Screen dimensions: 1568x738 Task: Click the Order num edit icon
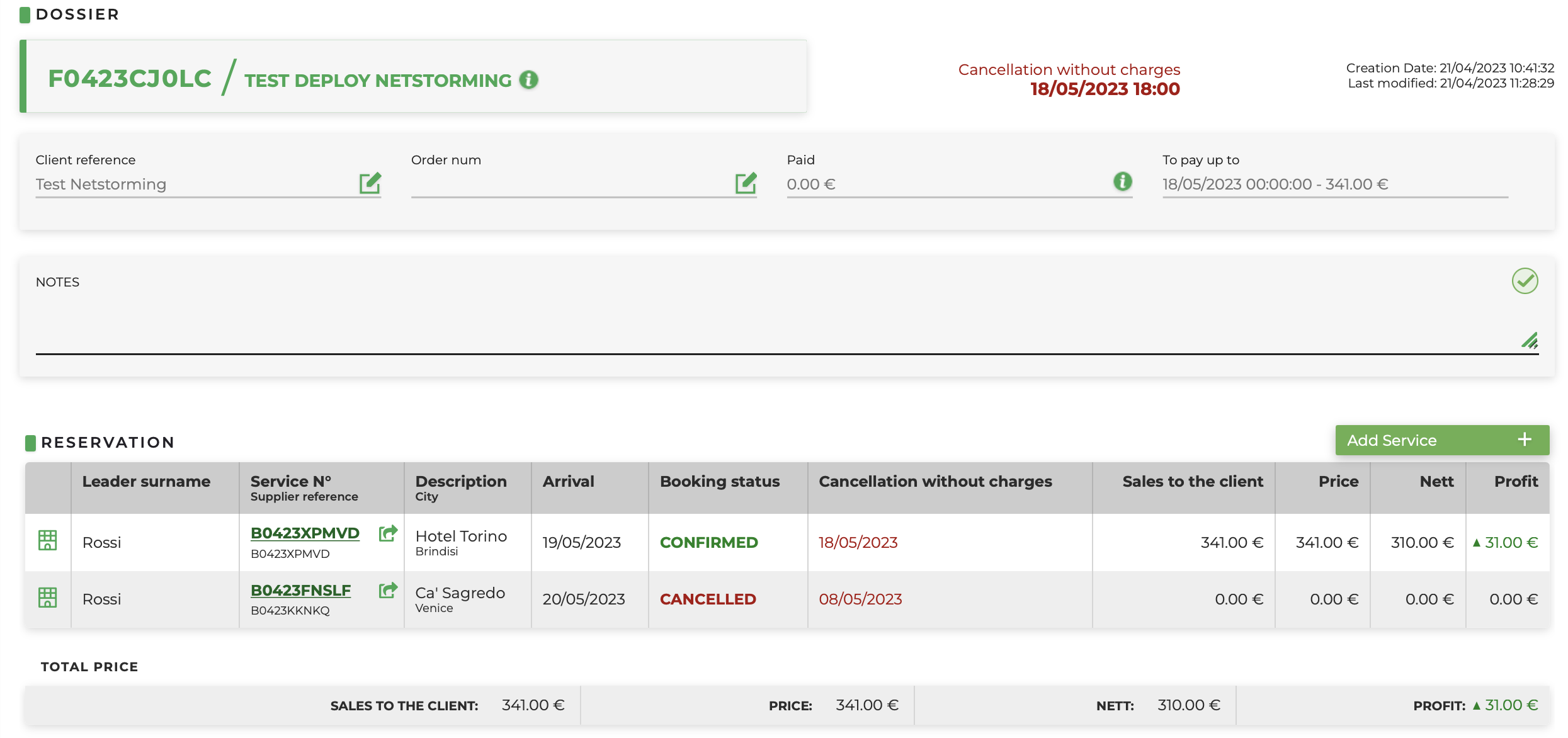(746, 183)
